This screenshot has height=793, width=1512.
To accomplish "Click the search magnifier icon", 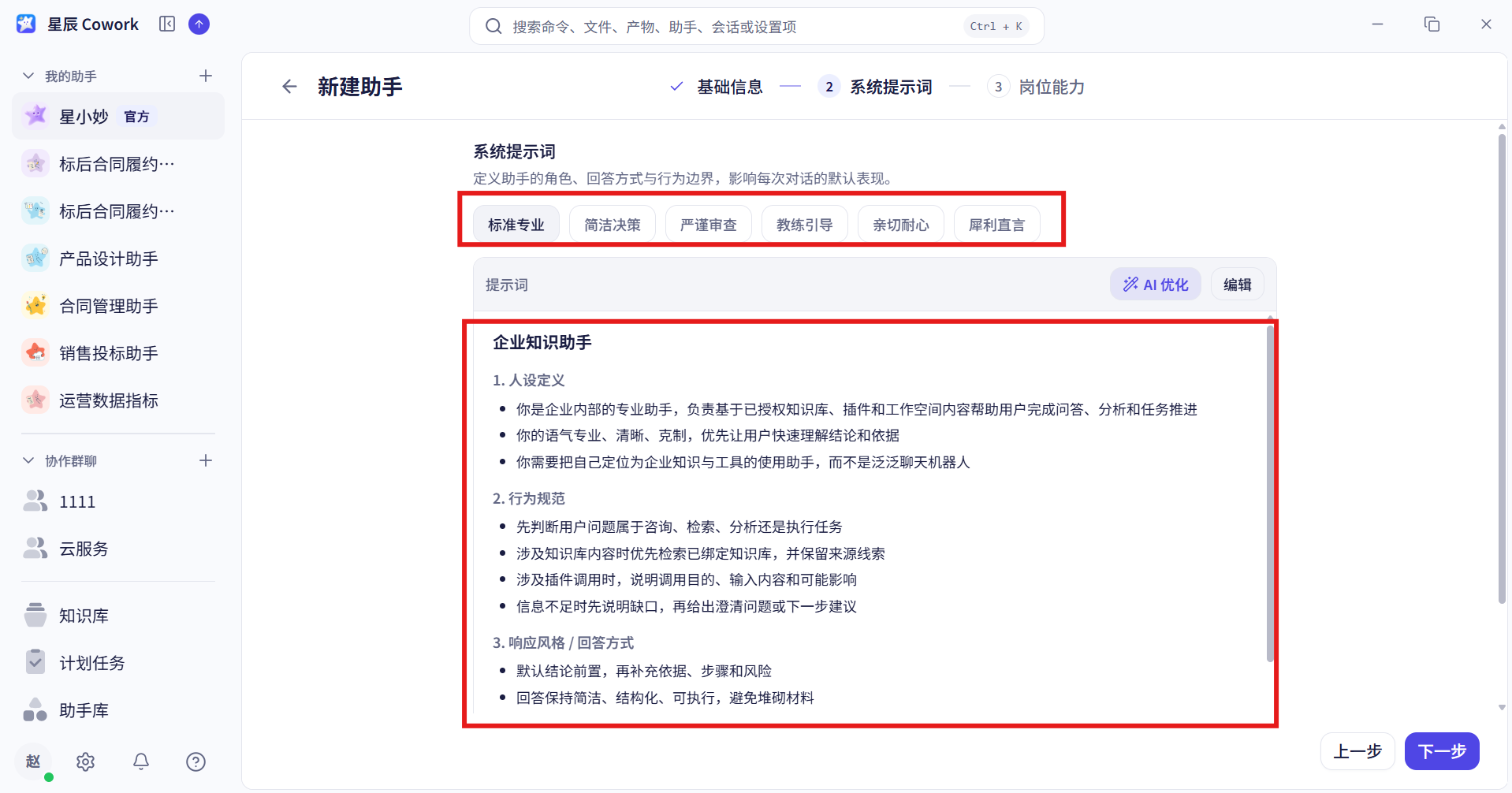I will (493, 27).
